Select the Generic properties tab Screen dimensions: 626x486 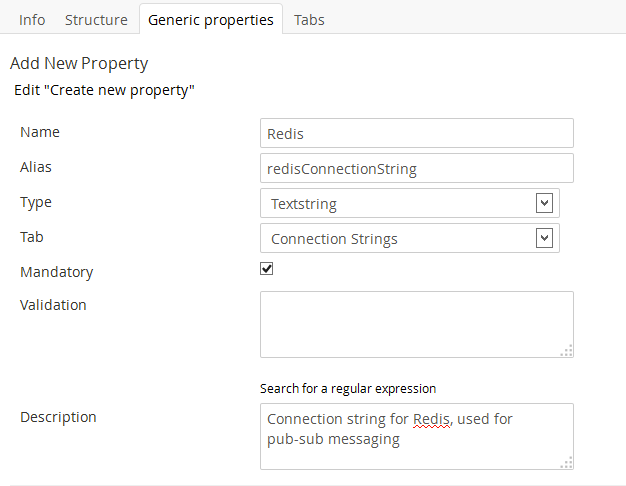tap(211, 19)
